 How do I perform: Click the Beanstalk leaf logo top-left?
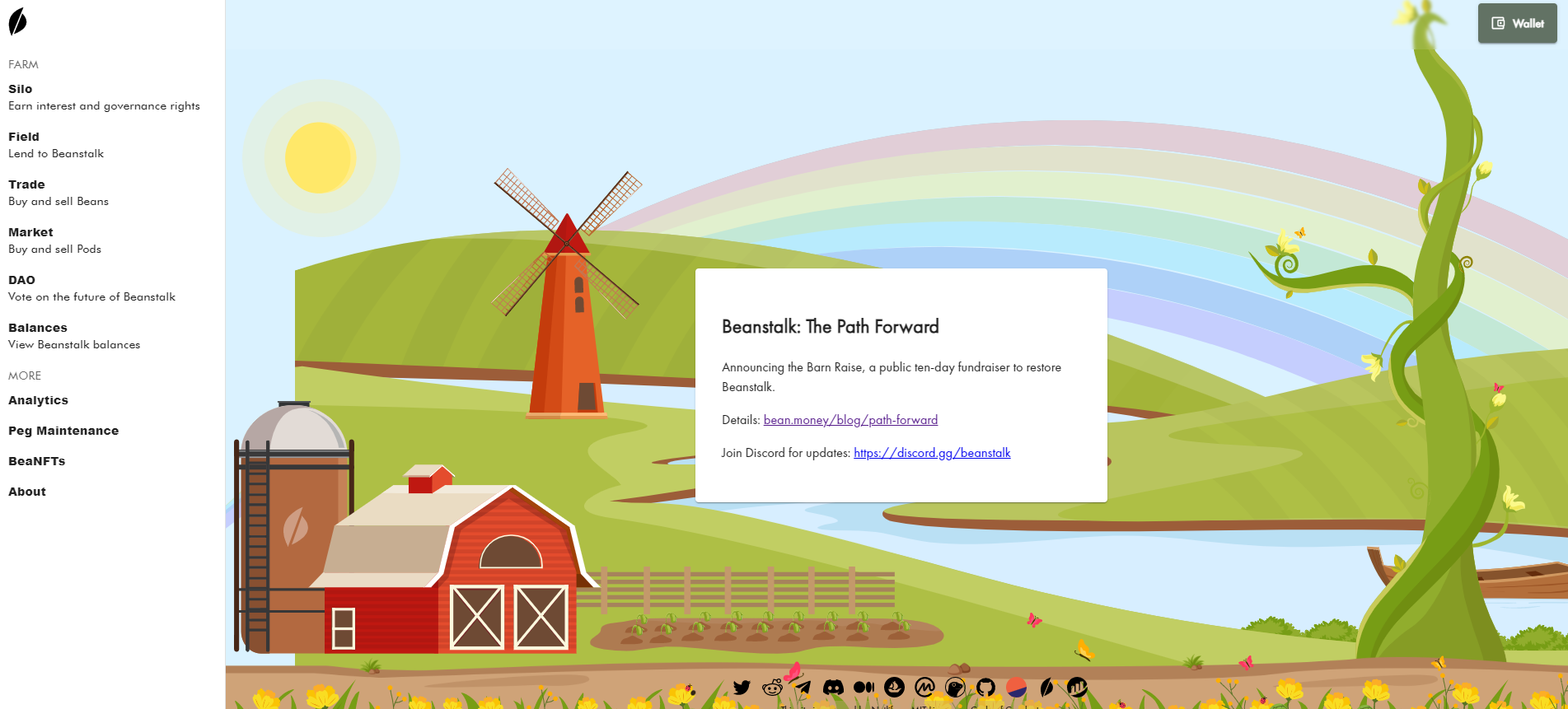[17, 22]
